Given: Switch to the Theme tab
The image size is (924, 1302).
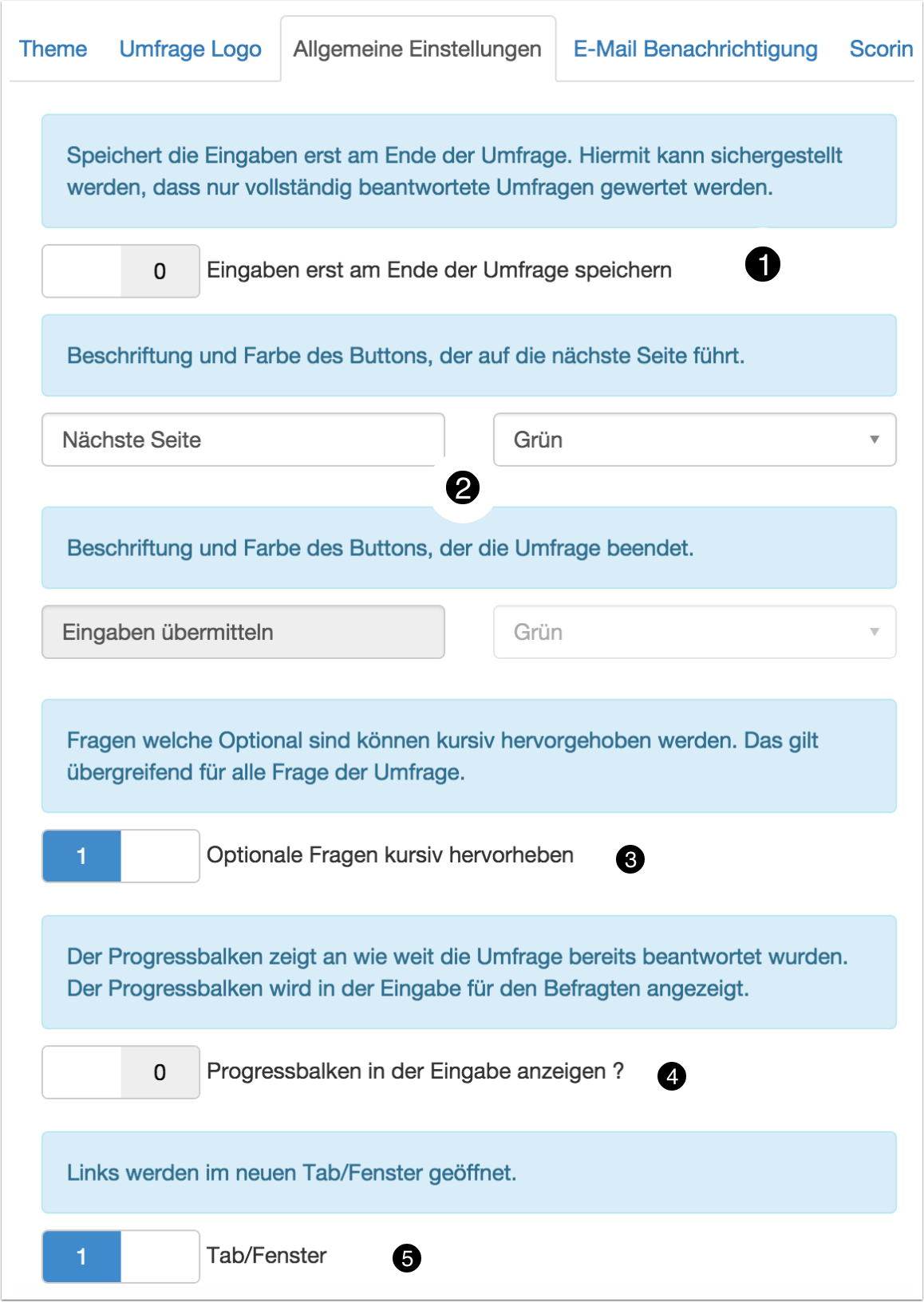Looking at the screenshot, I should tap(53, 49).
